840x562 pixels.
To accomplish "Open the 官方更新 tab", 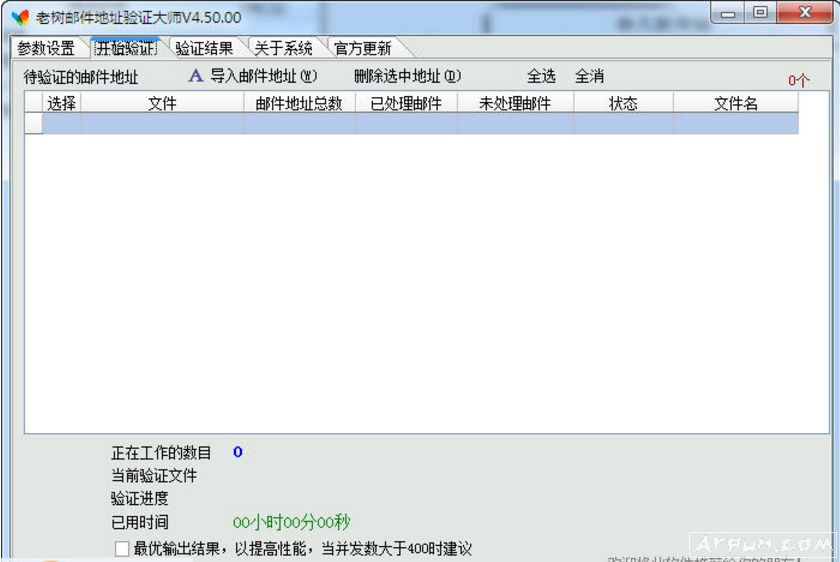I will pos(363,48).
